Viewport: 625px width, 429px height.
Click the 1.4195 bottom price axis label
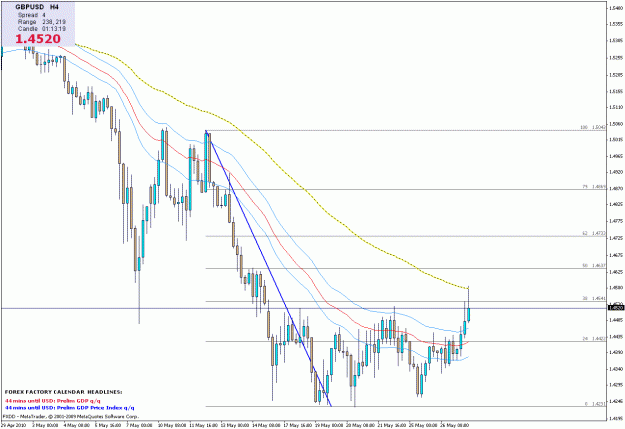click(x=616, y=419)
